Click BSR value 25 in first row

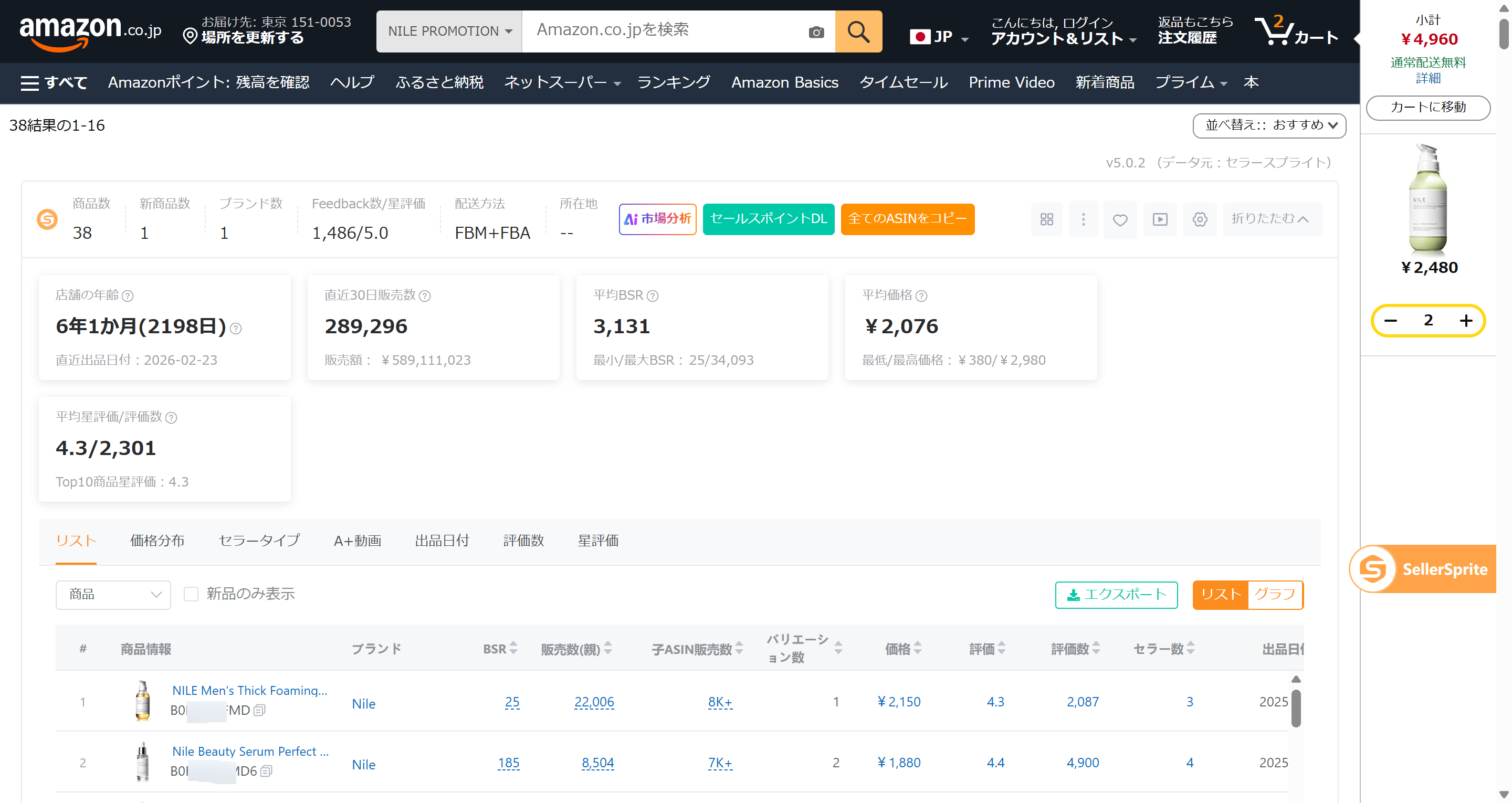512,702
